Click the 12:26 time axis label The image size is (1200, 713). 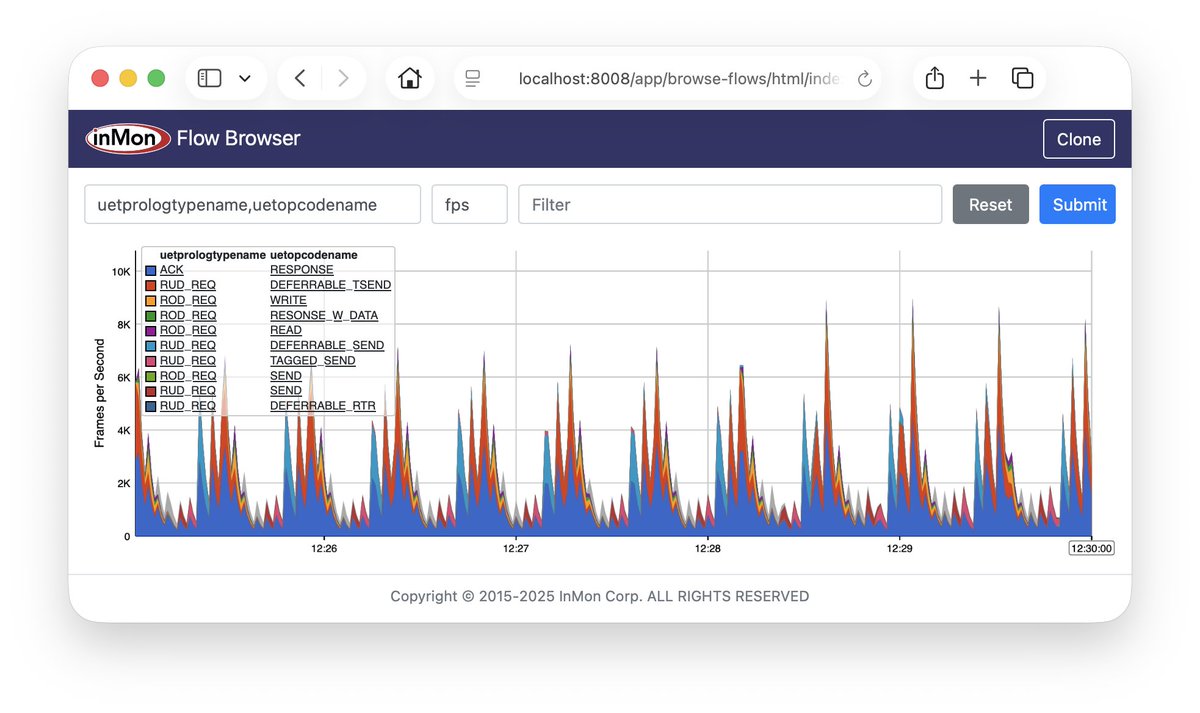coord(324,548)
